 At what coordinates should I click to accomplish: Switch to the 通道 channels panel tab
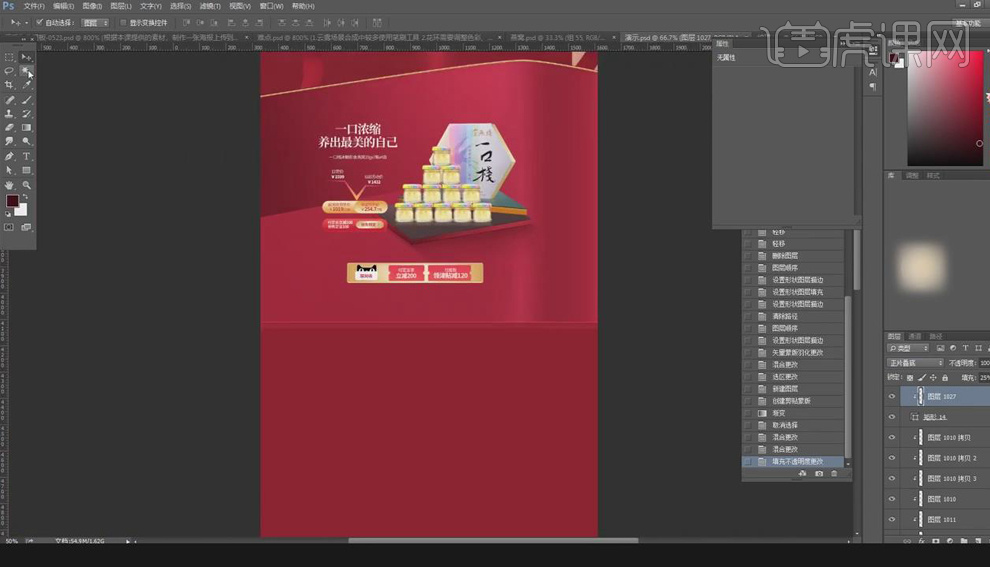coord(914,337)
